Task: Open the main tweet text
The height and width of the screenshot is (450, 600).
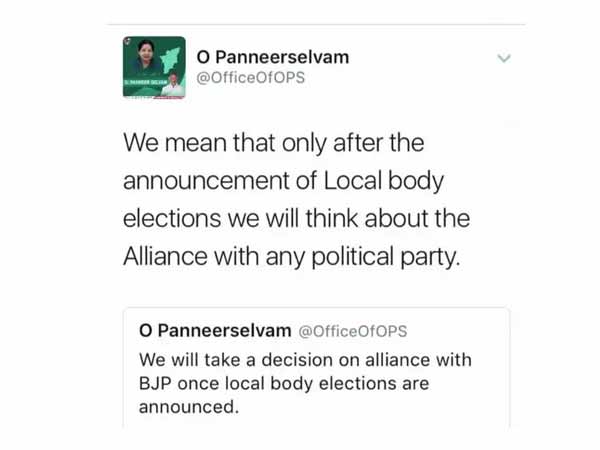Action: pos(296,199)
